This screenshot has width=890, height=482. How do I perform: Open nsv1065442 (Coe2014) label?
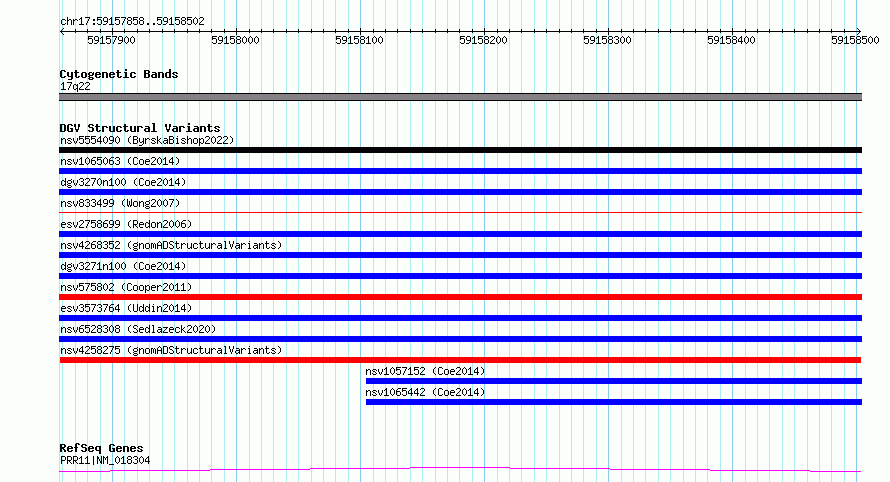[425, 392]
